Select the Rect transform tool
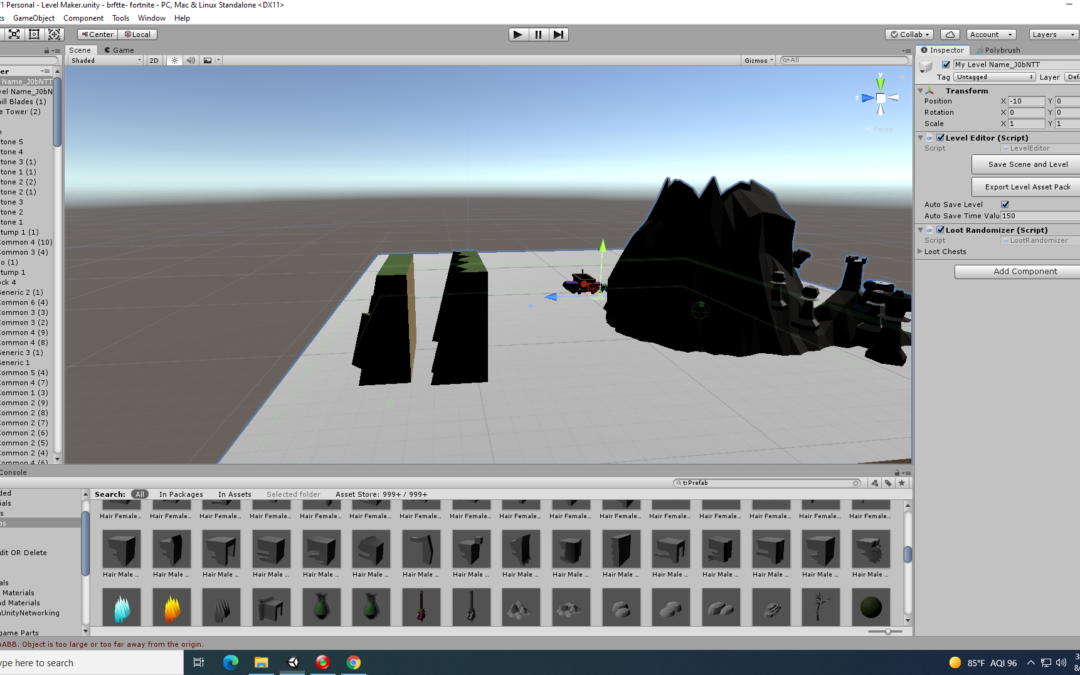The width and height of the screenshot is (1080, 675). (34, 34)
